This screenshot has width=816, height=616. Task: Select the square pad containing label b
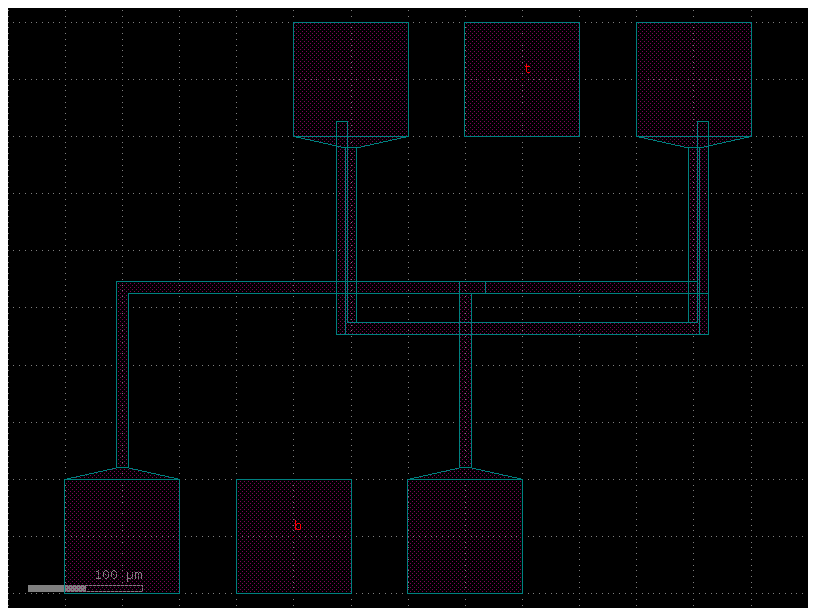click(x=294, y=536)
